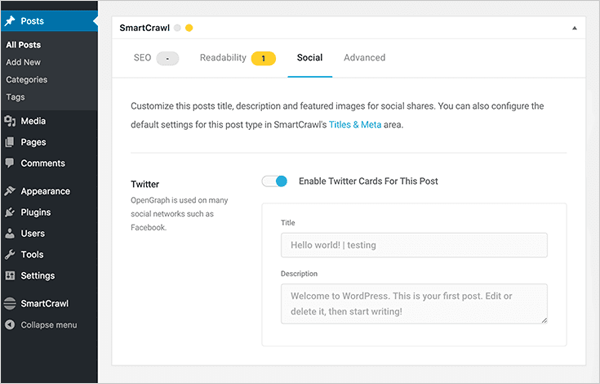Select the Social tab
Viewport: 600px width, 384px height.
[x=310, y=58]
